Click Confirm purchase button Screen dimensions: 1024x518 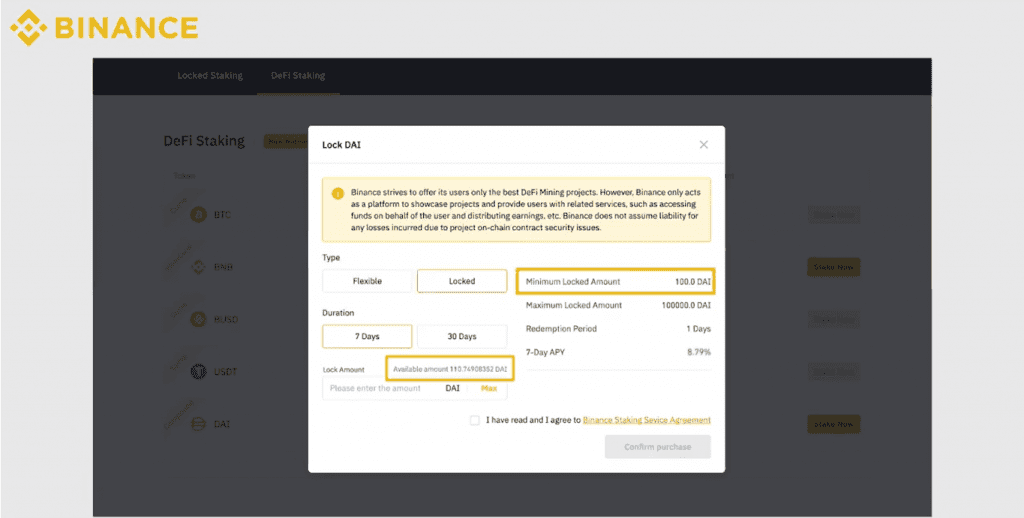tap(658, 447)
